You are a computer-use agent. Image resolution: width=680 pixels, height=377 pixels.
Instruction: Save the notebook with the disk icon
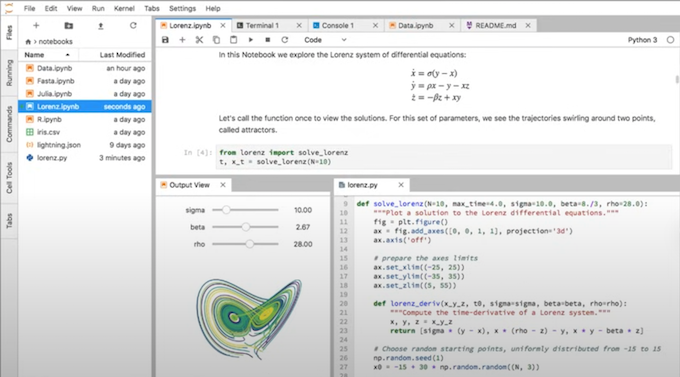coord(165,40)
